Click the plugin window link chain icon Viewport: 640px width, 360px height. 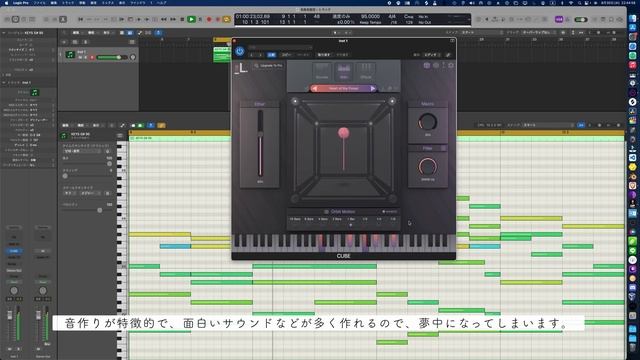[448, 55]
